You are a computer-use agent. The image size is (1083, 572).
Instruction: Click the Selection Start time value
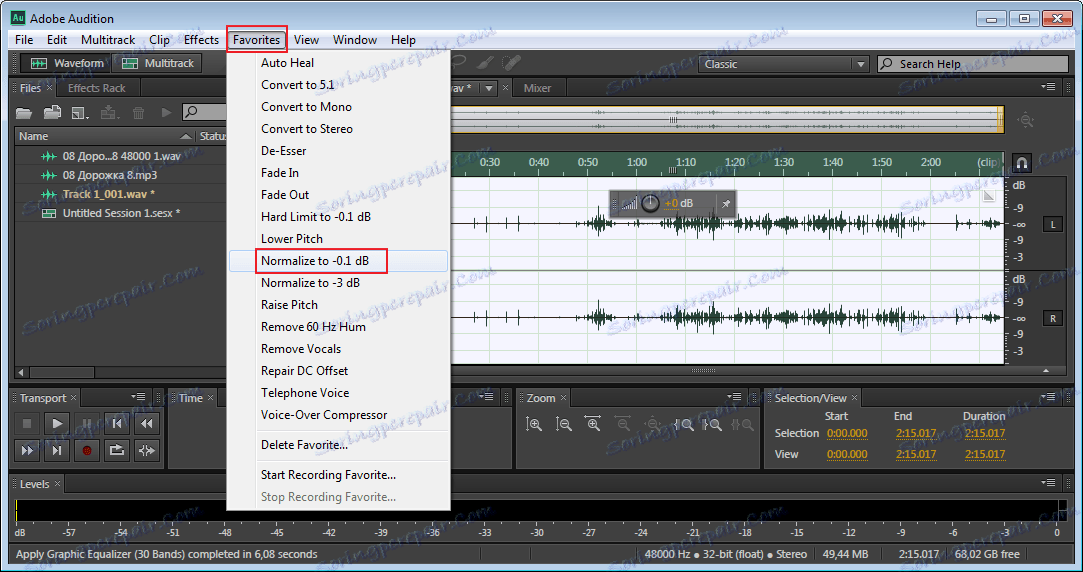tap(847, 433)
